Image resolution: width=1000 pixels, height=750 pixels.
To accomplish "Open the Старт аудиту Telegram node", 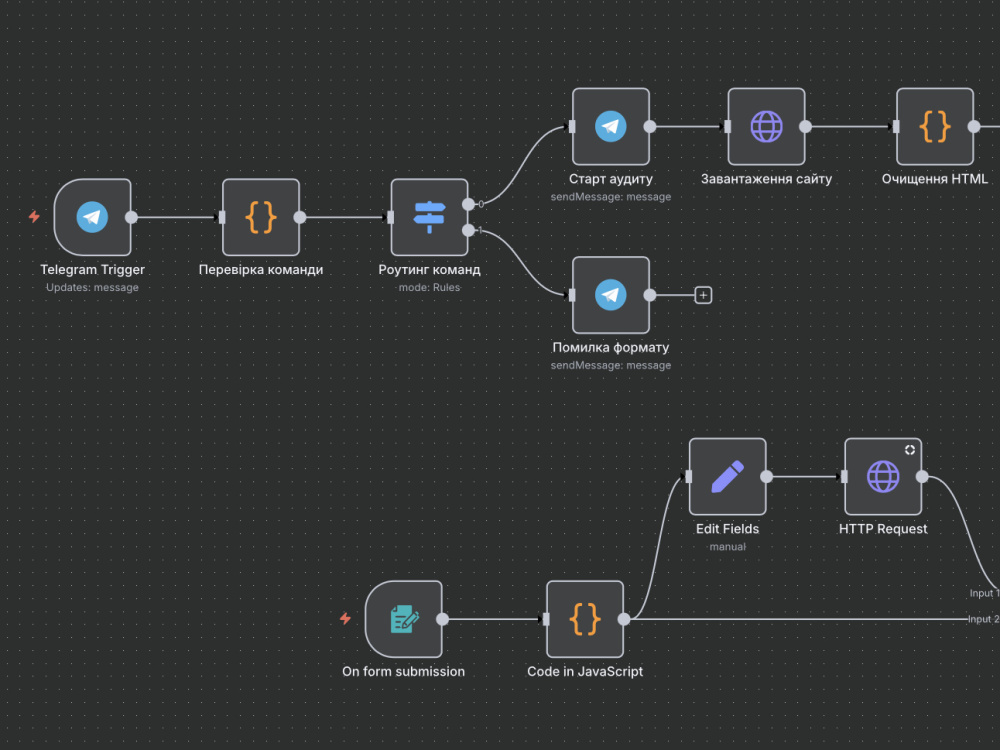I will pos(610,126).
